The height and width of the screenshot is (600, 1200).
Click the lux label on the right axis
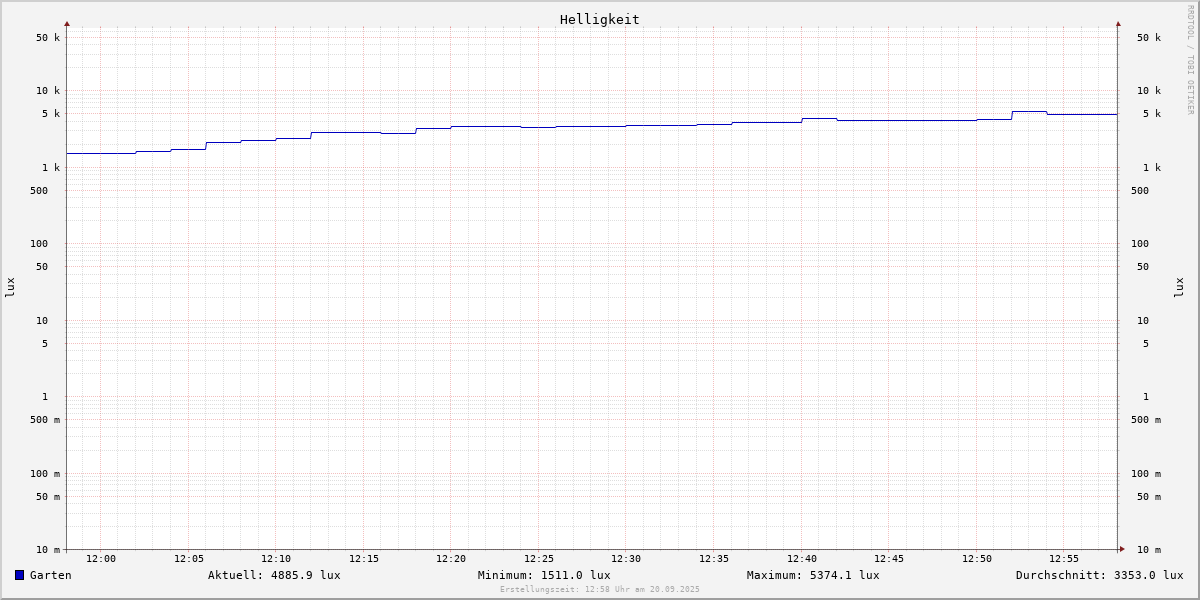pyautogui.click(x=1179, y=288)
